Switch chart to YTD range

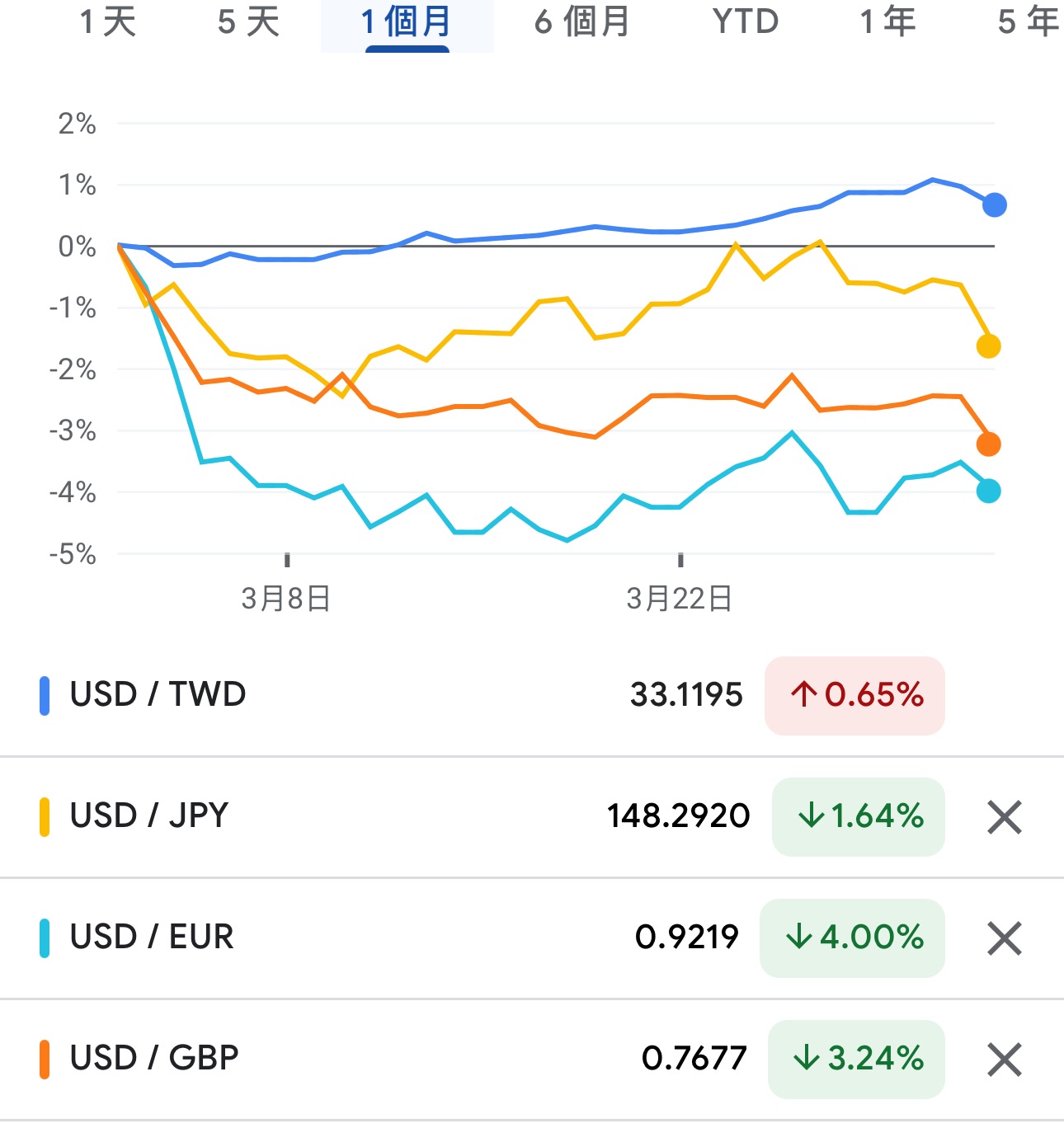click(746, 22)
